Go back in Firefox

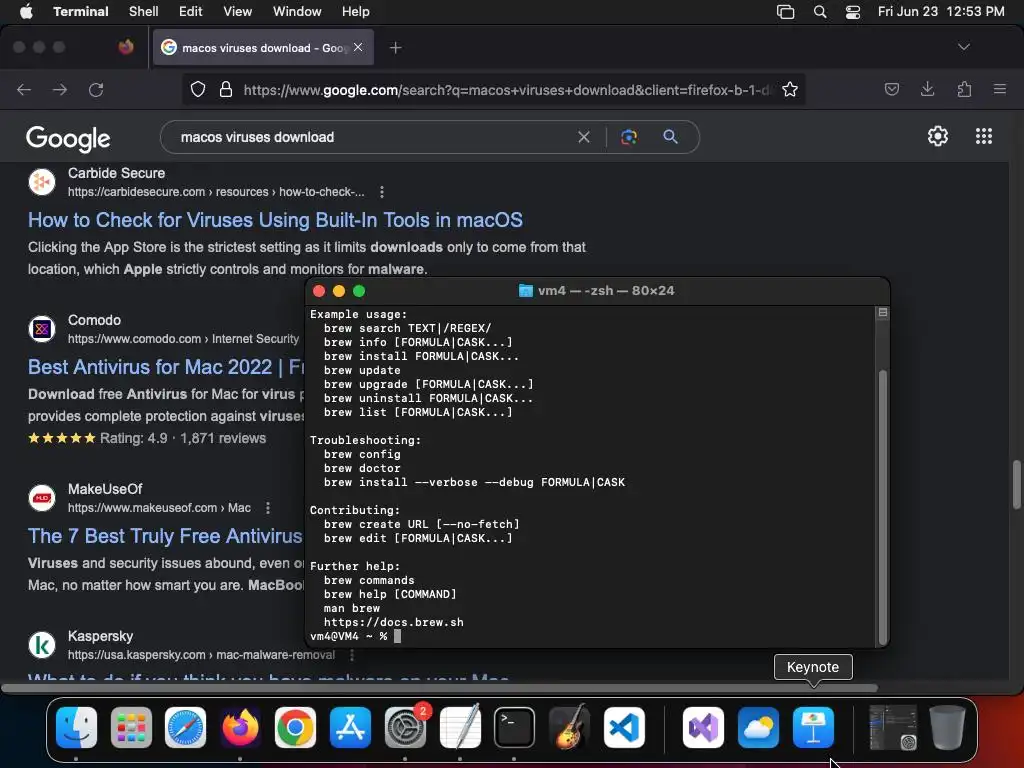pyautogui.click(x=24, y=89)
